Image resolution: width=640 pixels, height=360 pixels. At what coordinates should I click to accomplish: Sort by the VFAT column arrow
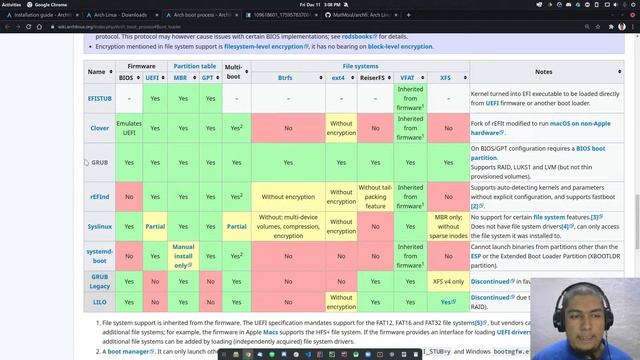[x=422, y=78]
